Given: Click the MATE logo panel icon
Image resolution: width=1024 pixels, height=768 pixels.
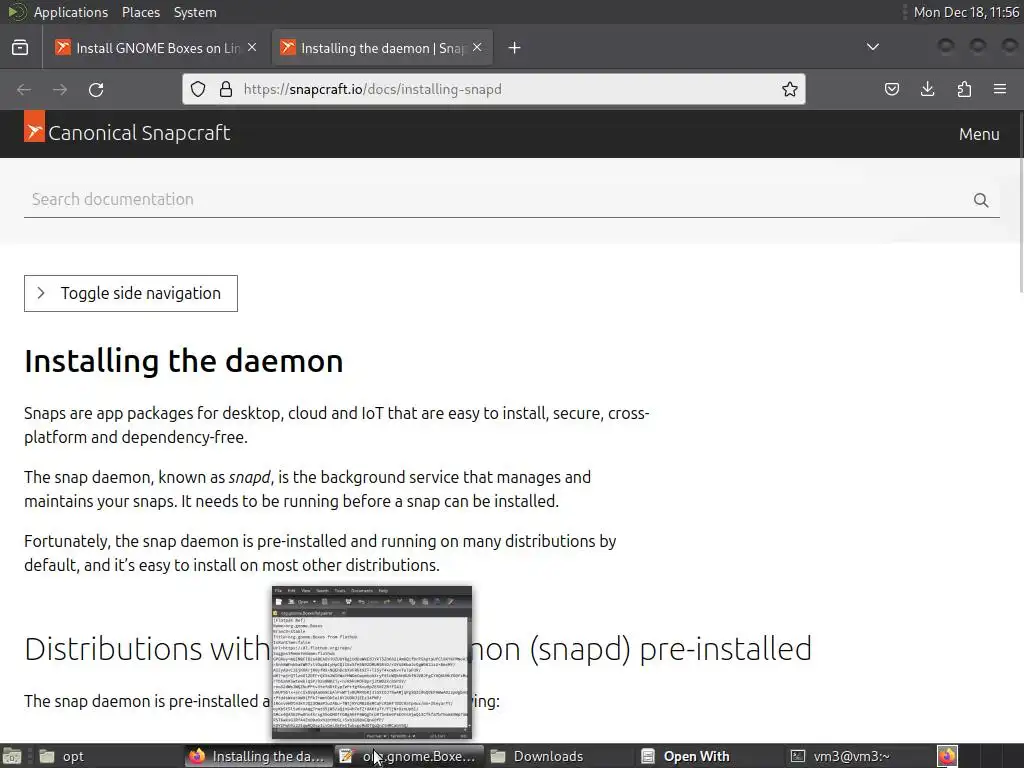Looking at the screenshot, I should (x=16, y=12).
